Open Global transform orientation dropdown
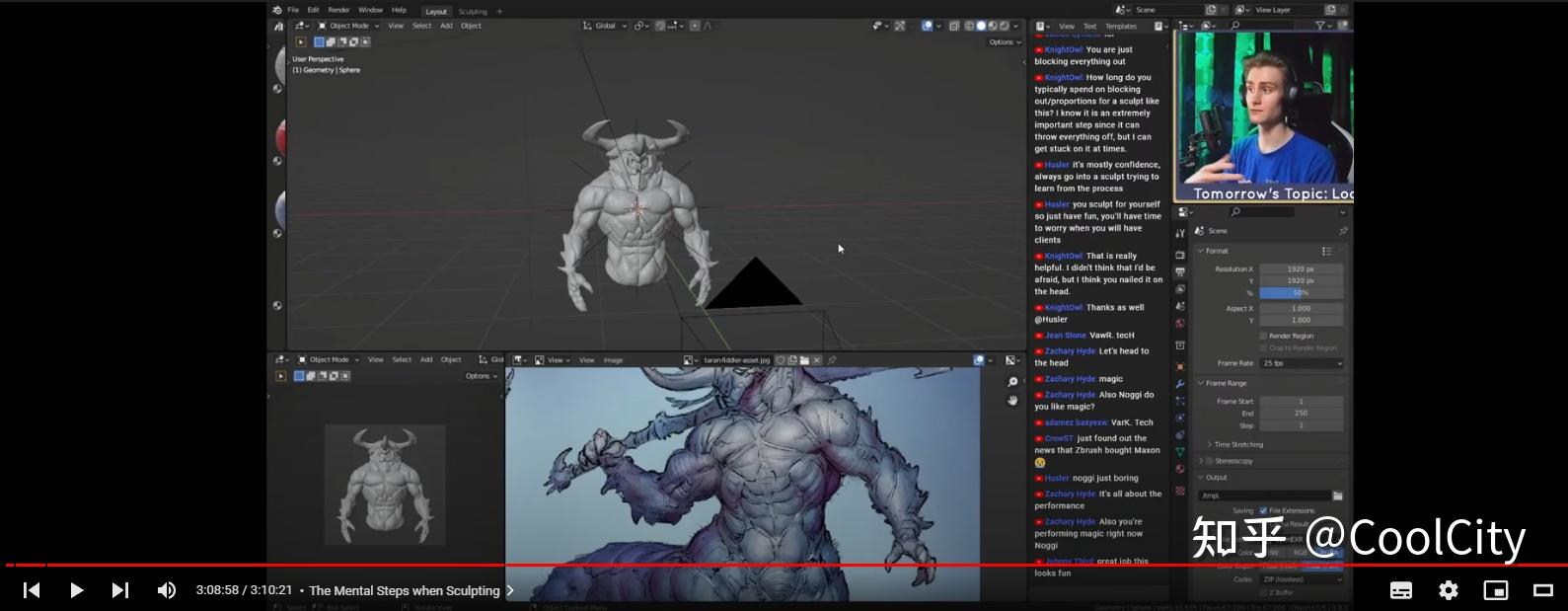 (605, 26)
